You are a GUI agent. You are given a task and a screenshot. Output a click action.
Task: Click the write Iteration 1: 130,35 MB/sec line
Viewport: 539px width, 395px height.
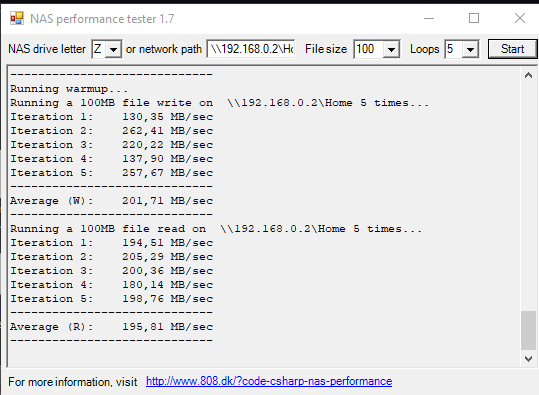pos(111,117)
